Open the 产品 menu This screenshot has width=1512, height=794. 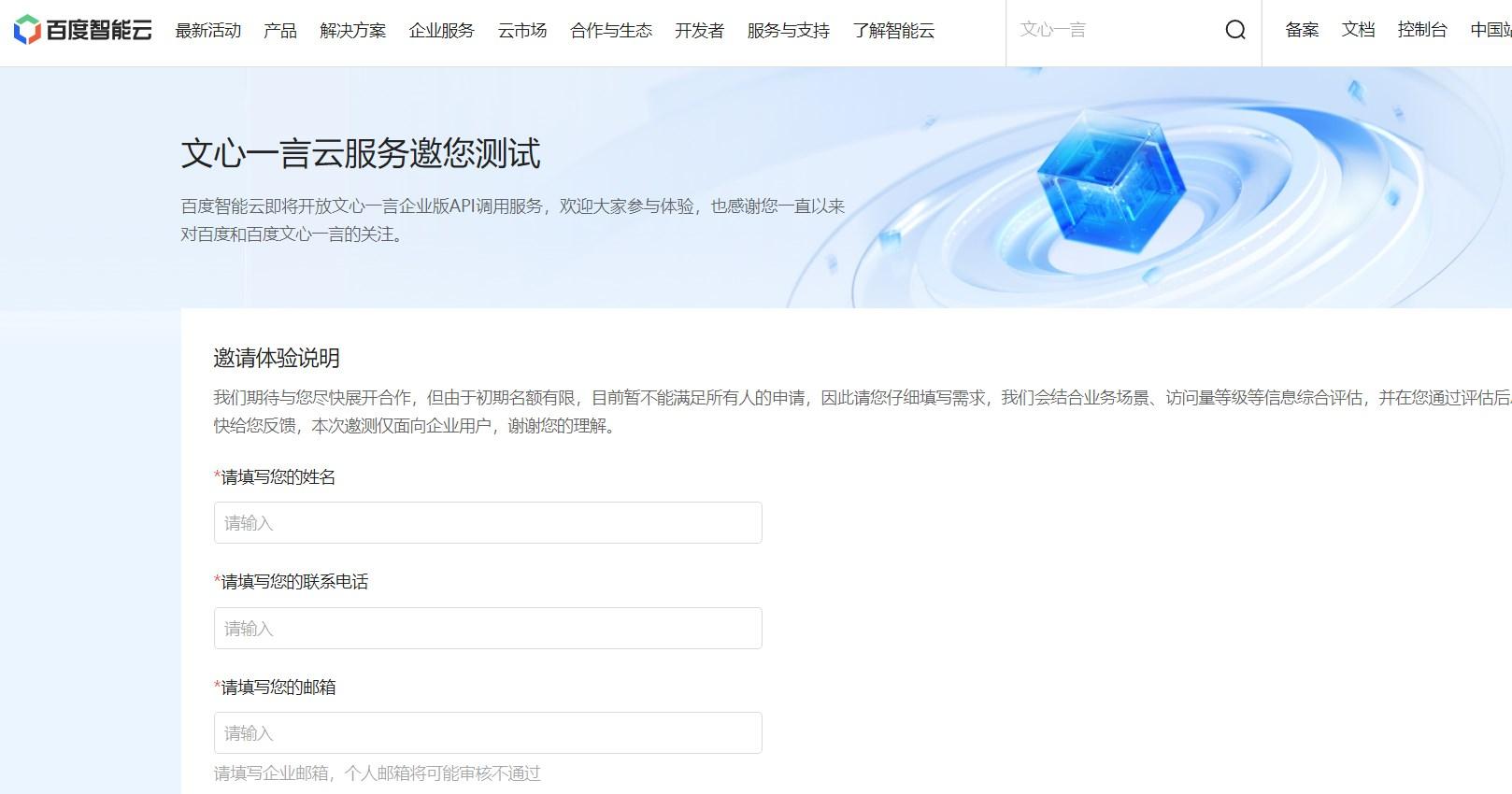280,31
